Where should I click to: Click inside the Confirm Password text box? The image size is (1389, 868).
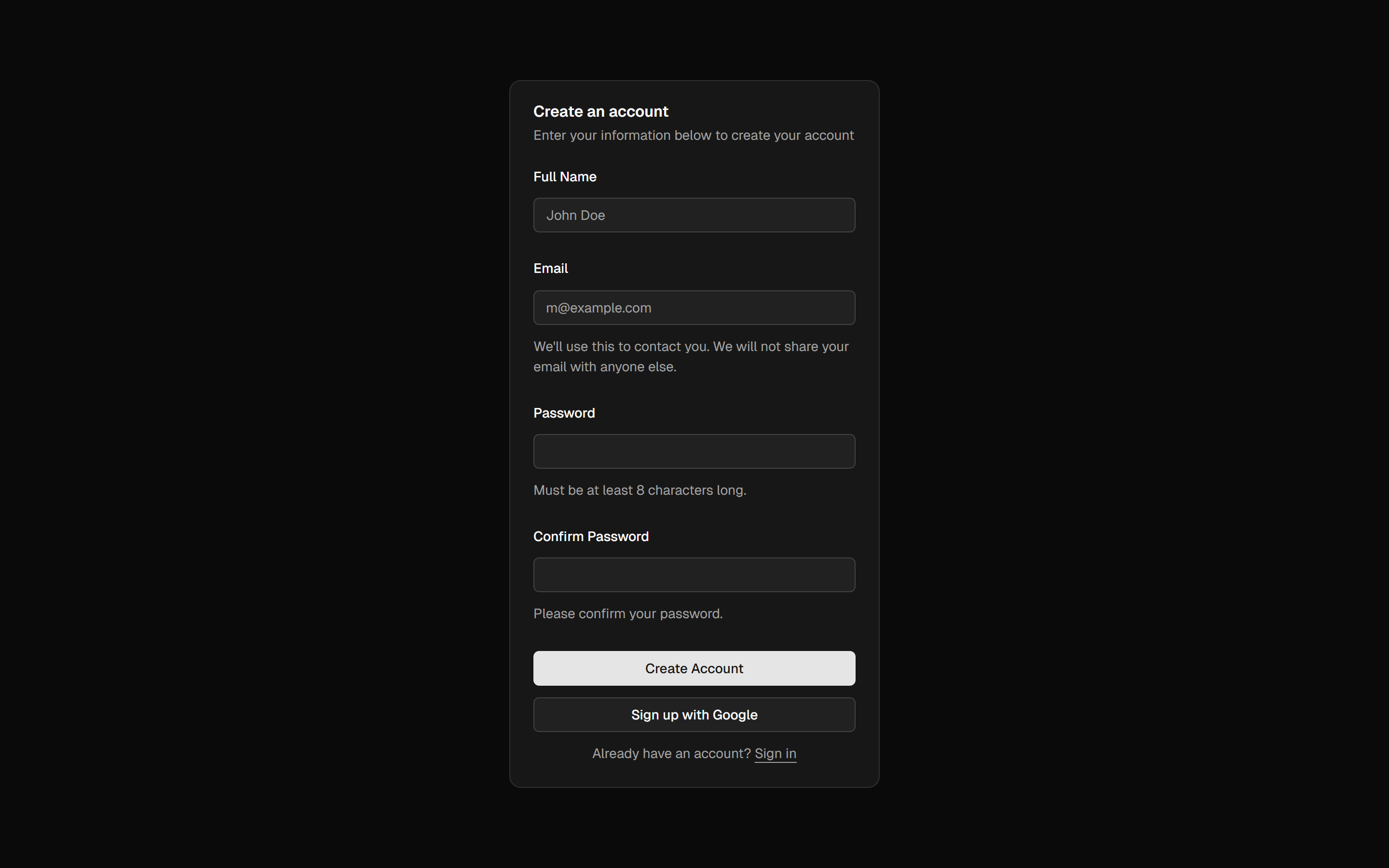(694, 574)
